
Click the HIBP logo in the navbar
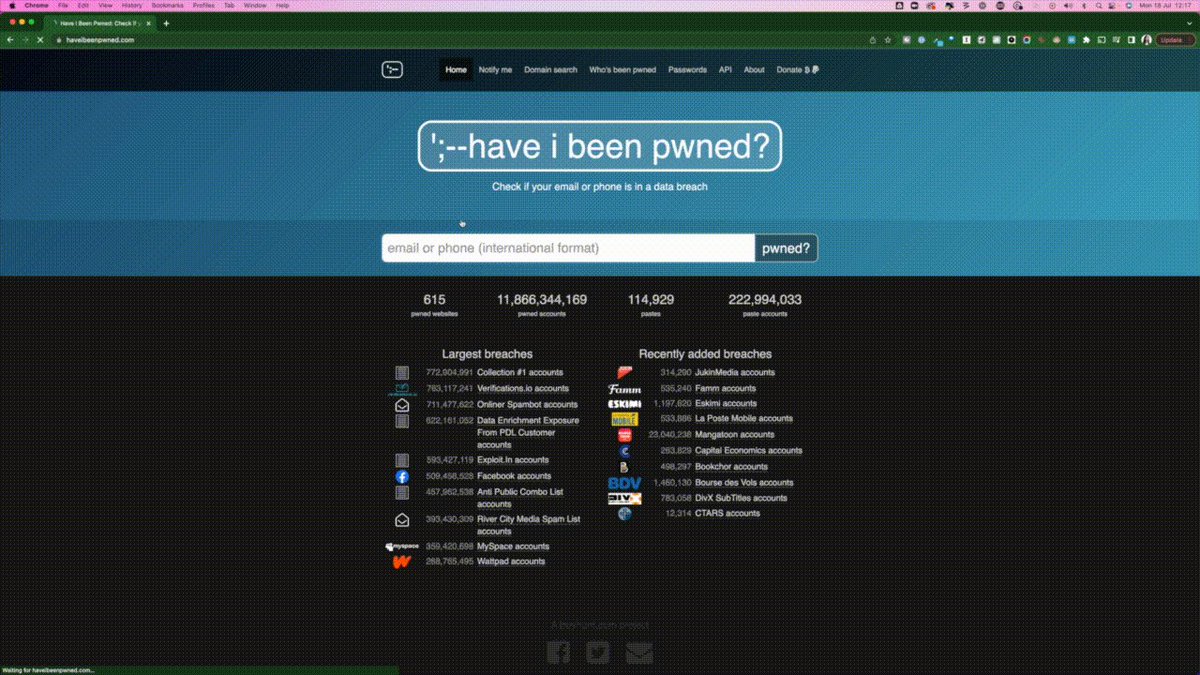(x=392, y=70)
